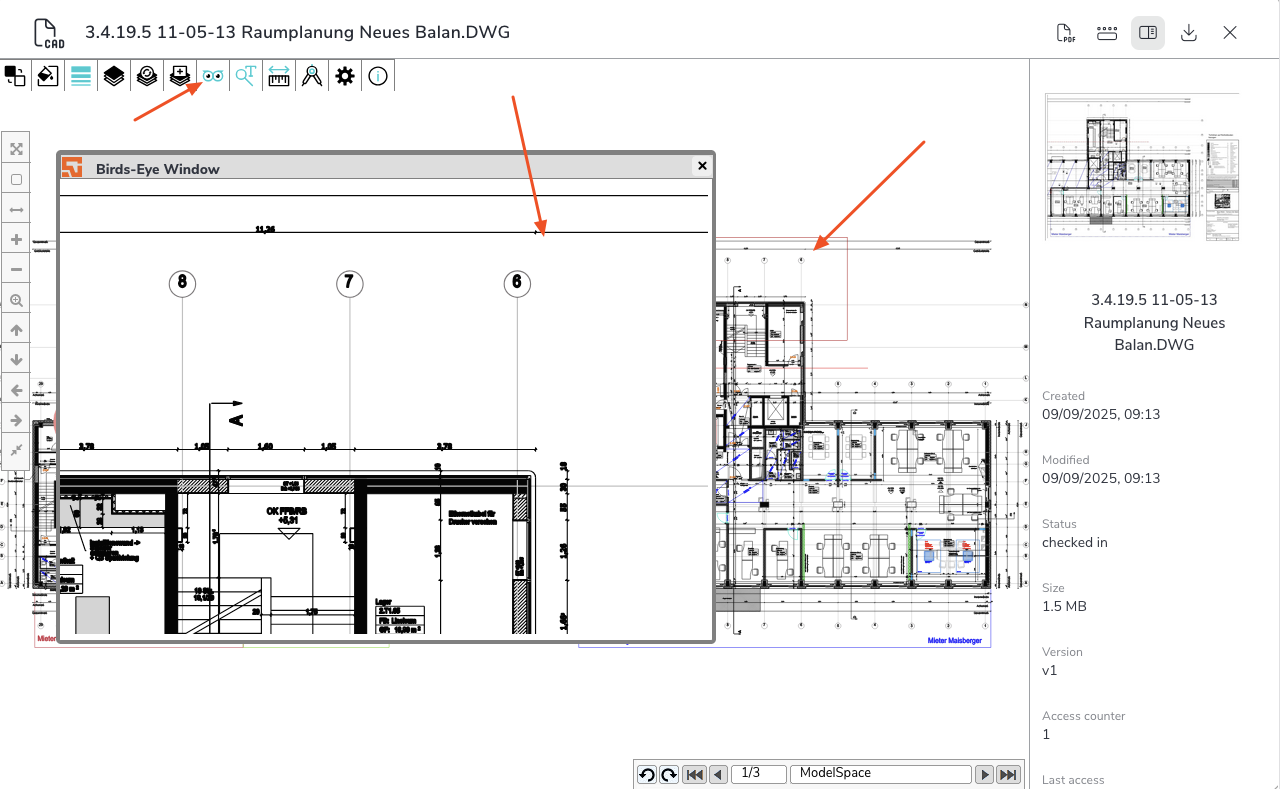Viewport: 1280px width, 789px height.
Task: Toggle the teal horizontal lines icon
Action: click(x=81, y=76)
